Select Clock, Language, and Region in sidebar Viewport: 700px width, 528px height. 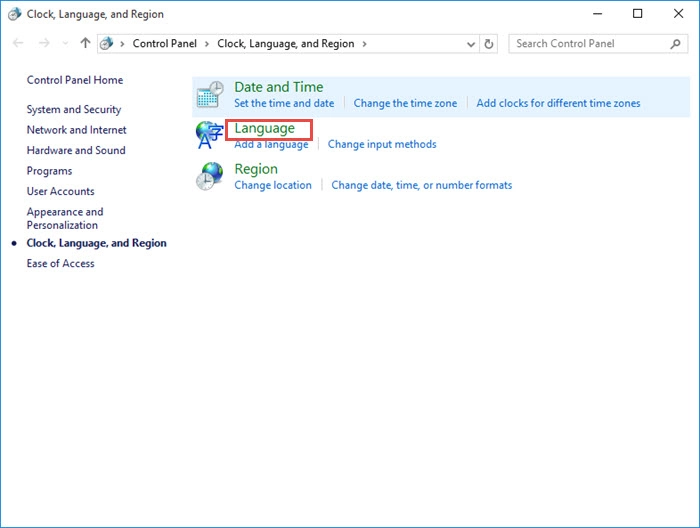pos(96,243)
